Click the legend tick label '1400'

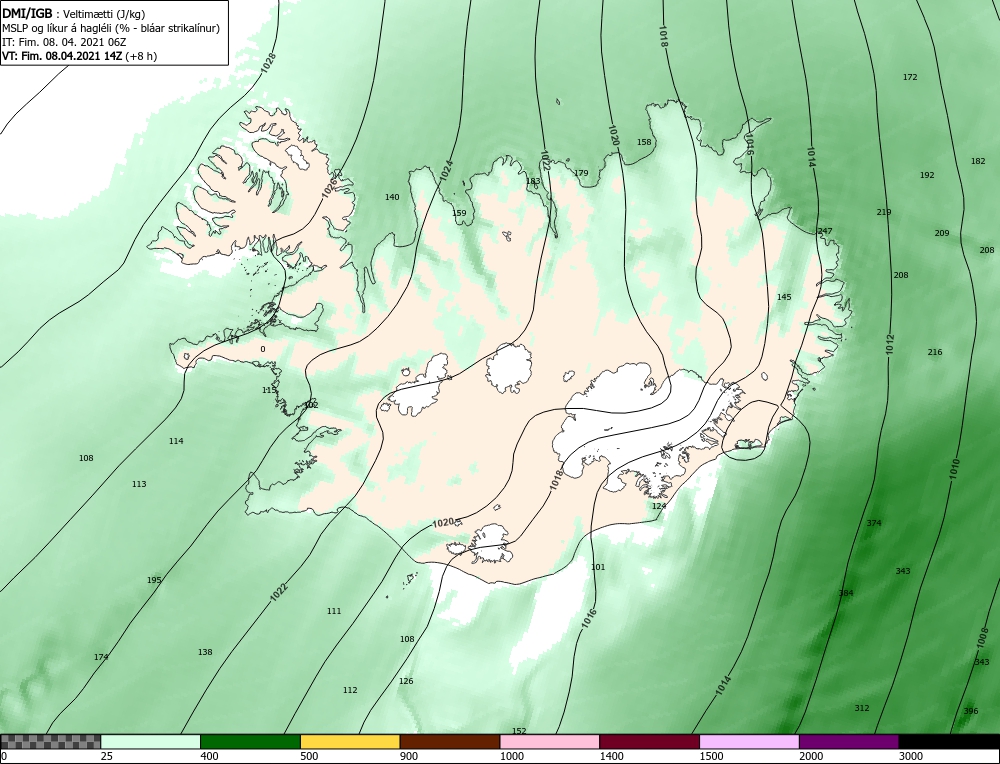pos(612,756)
